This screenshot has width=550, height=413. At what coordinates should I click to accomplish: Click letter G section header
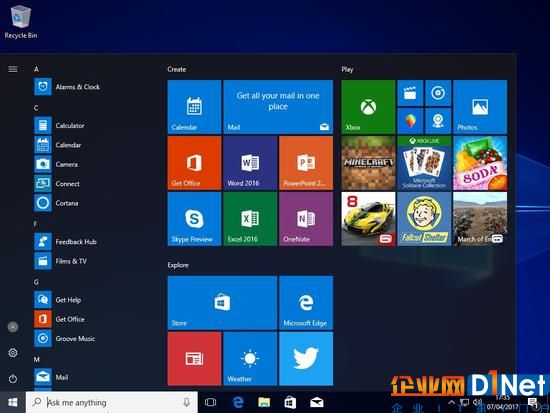tap(36, 282)
